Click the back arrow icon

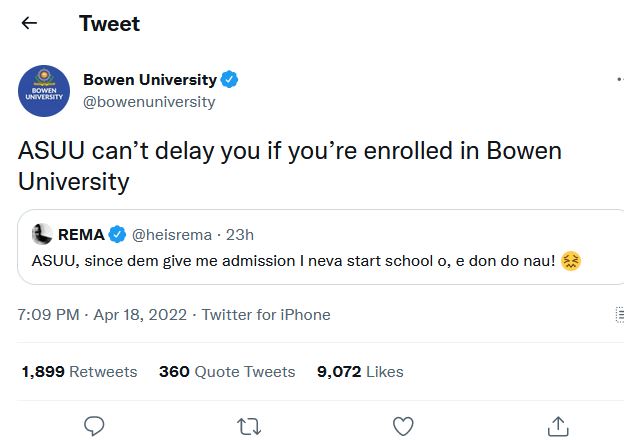(29, 23)
